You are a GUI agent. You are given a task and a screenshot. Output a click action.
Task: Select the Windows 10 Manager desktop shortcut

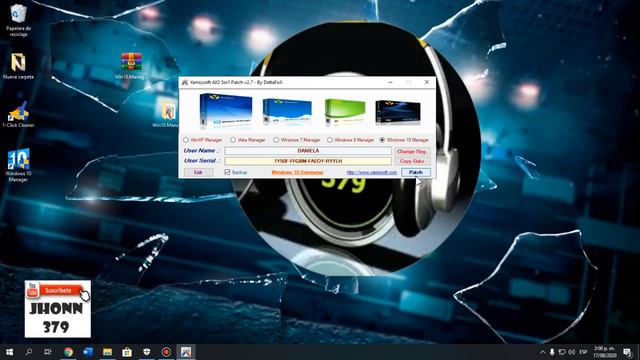18,165
